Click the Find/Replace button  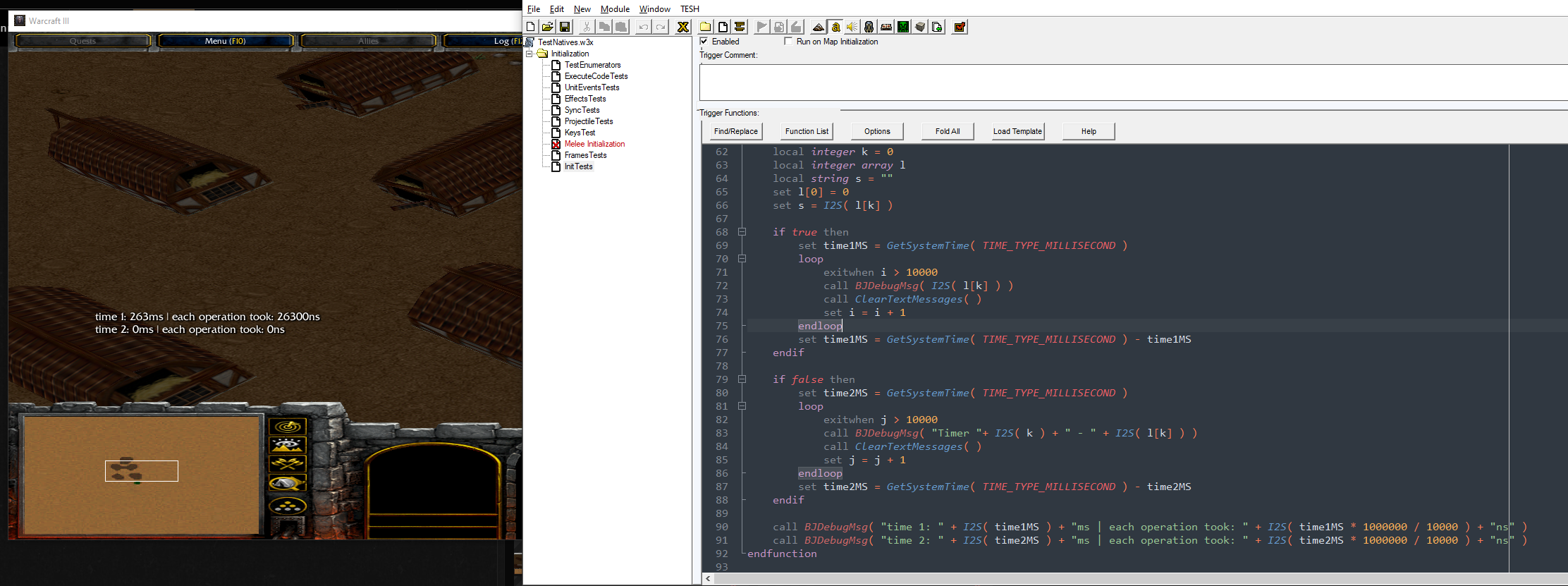[735, 131]
